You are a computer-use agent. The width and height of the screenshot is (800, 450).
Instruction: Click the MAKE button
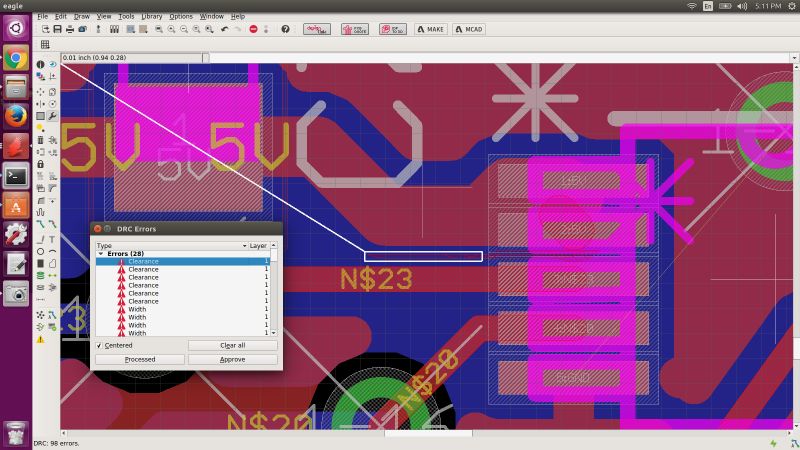tap(431, 29)
